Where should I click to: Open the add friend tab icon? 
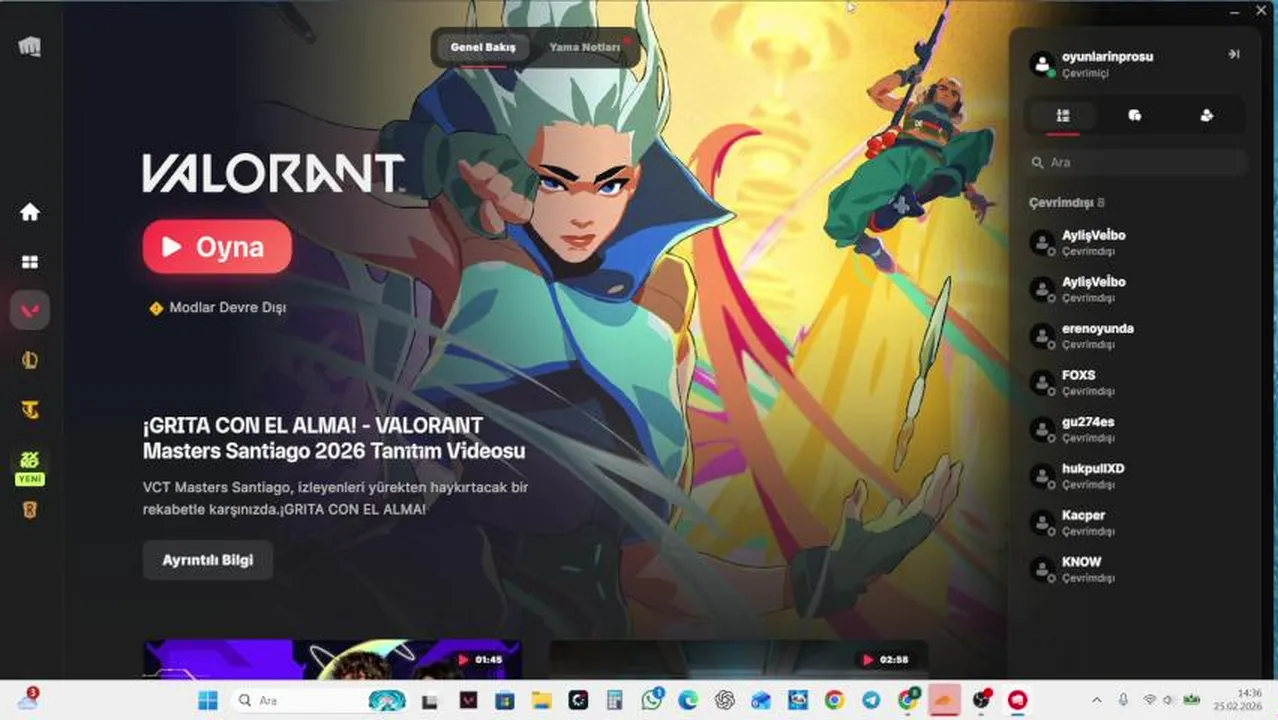[1207, 116]
